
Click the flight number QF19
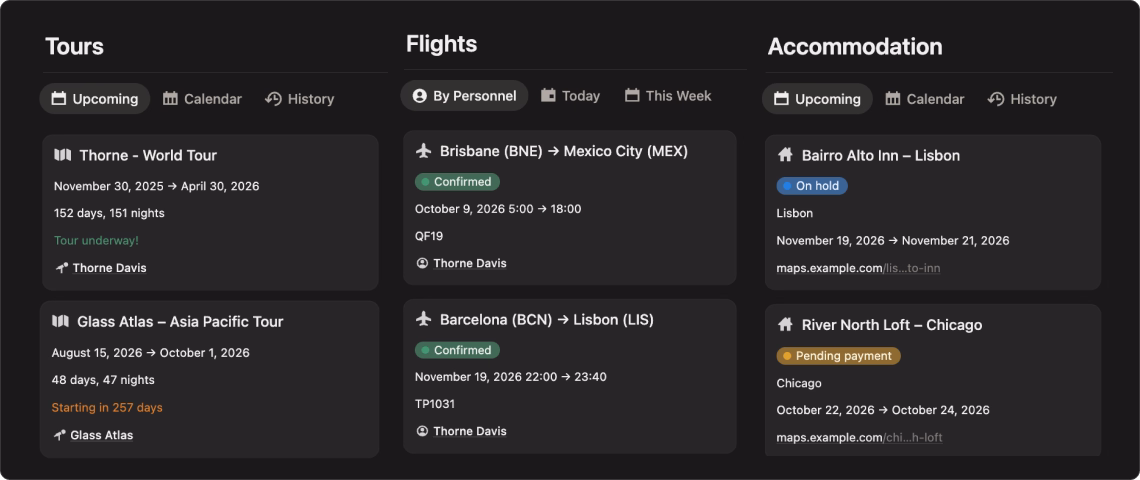429,236
